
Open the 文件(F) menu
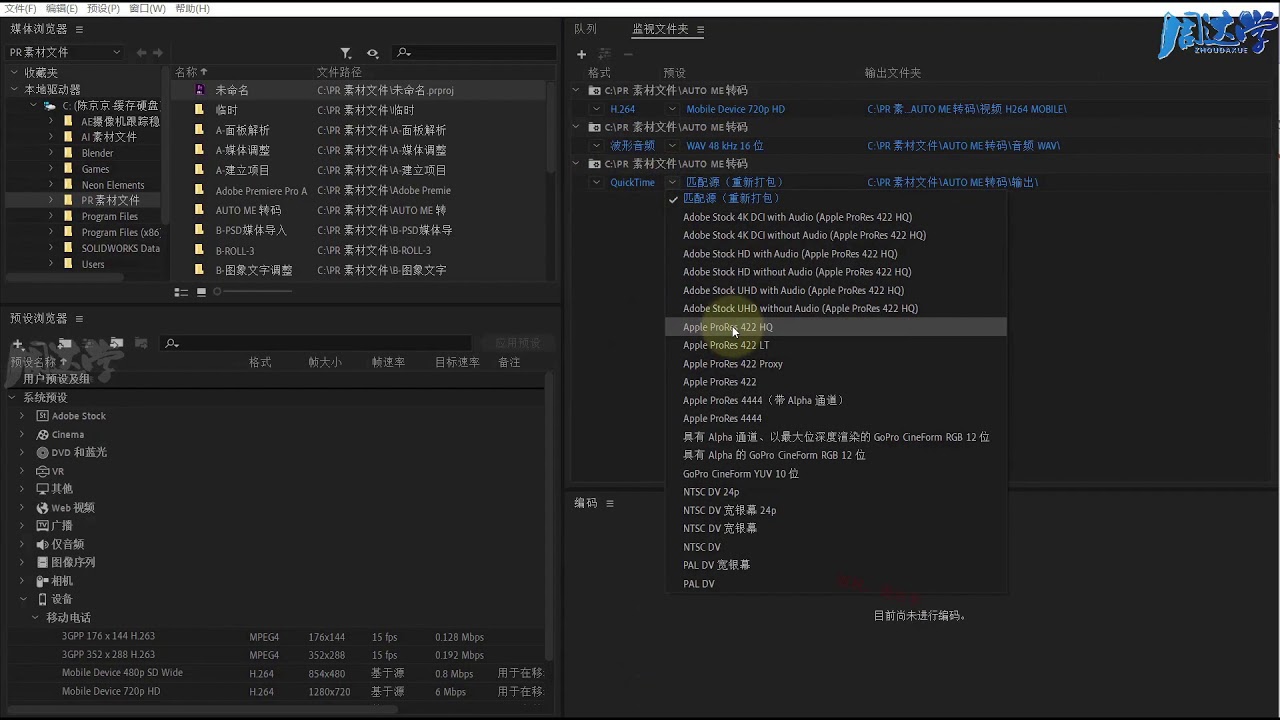click(21, 8)
